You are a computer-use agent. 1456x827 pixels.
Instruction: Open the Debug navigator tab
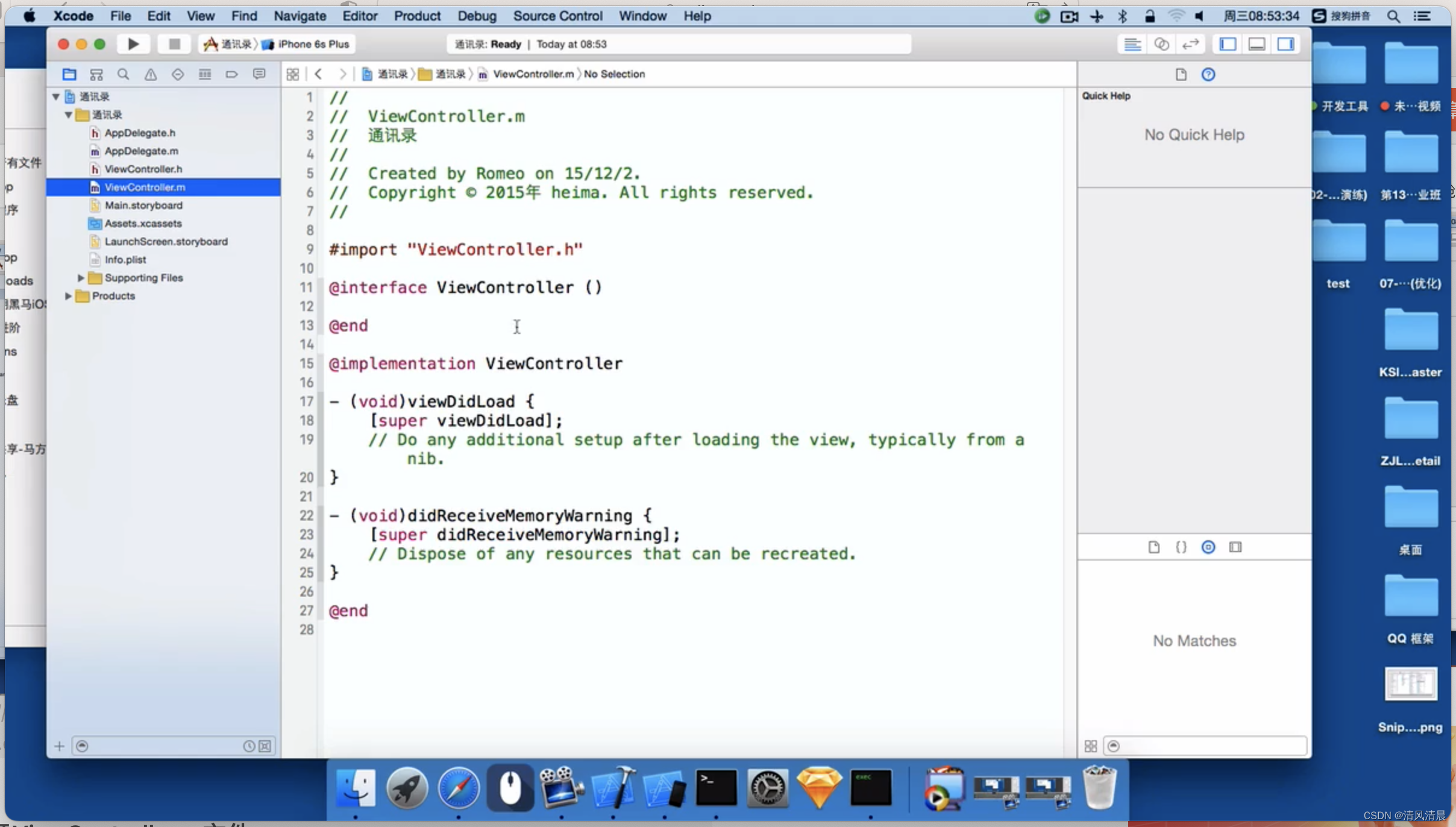click(205, 74)
